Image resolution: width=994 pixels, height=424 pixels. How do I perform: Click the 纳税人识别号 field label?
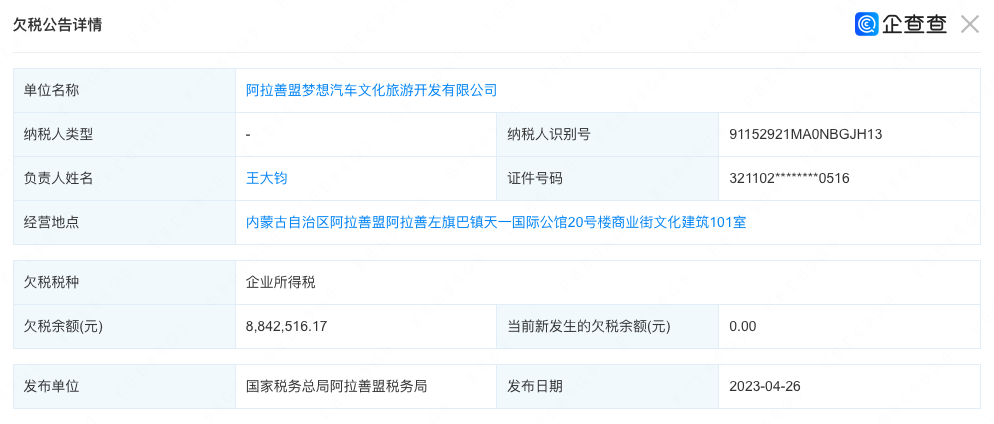(549, 134)
